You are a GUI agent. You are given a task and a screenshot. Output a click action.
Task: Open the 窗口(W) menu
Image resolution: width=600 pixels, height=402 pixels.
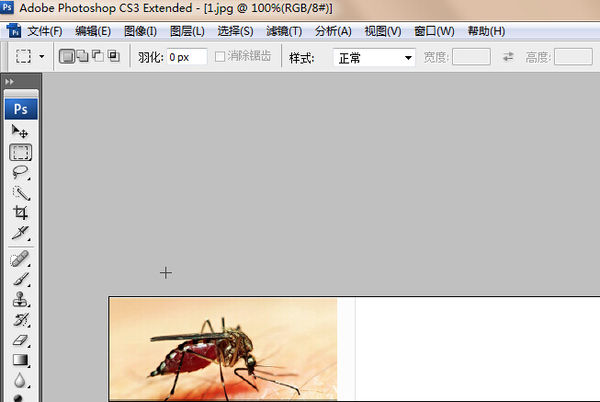click(x=434, y=31)
